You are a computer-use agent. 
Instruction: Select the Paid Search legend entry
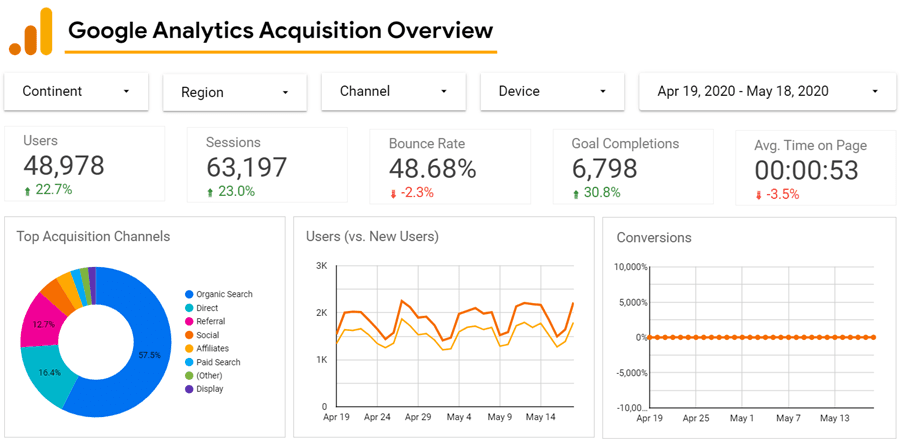point(217,362)
